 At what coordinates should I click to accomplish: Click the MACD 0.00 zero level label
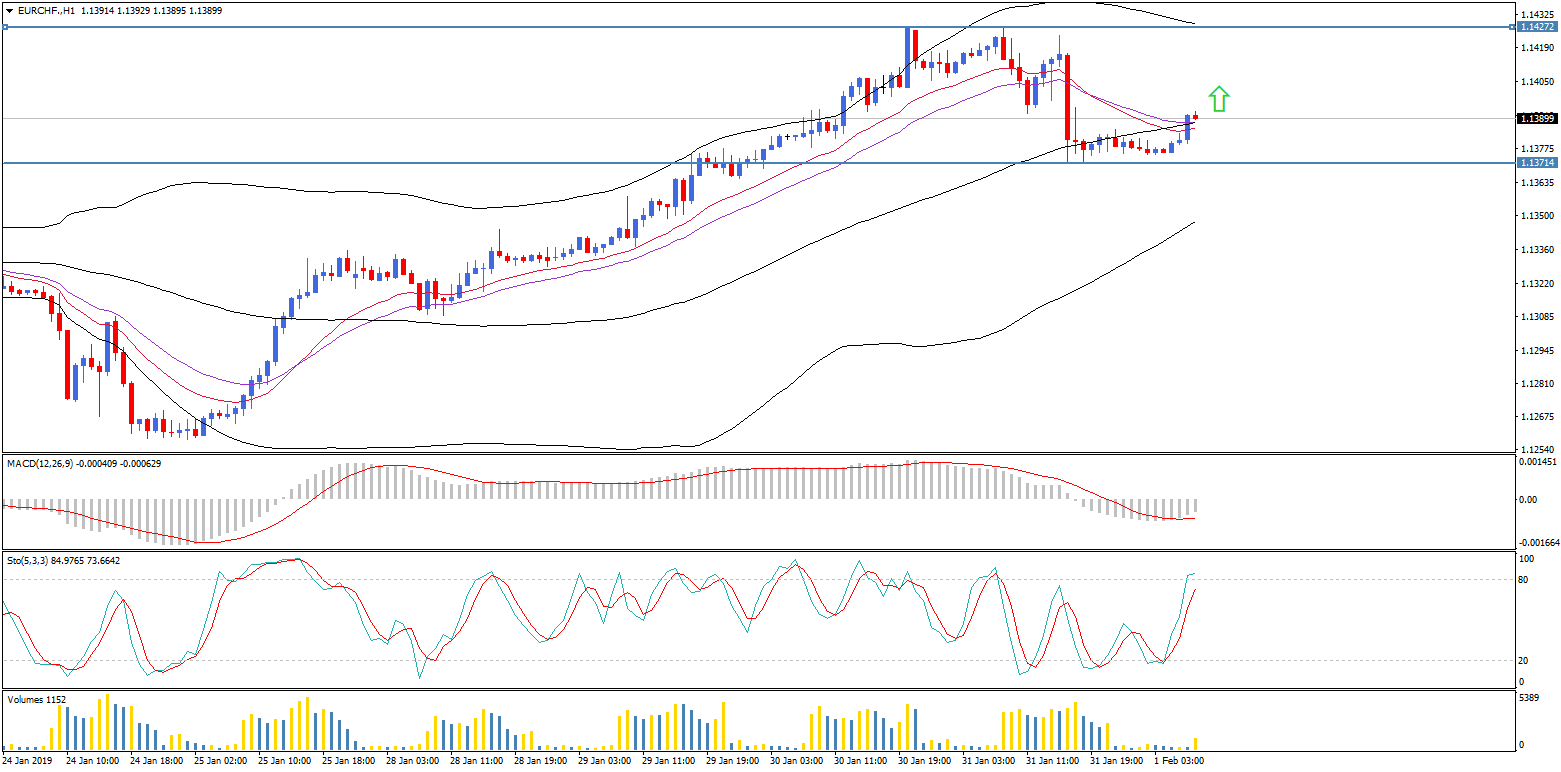tap(1528, 499)
